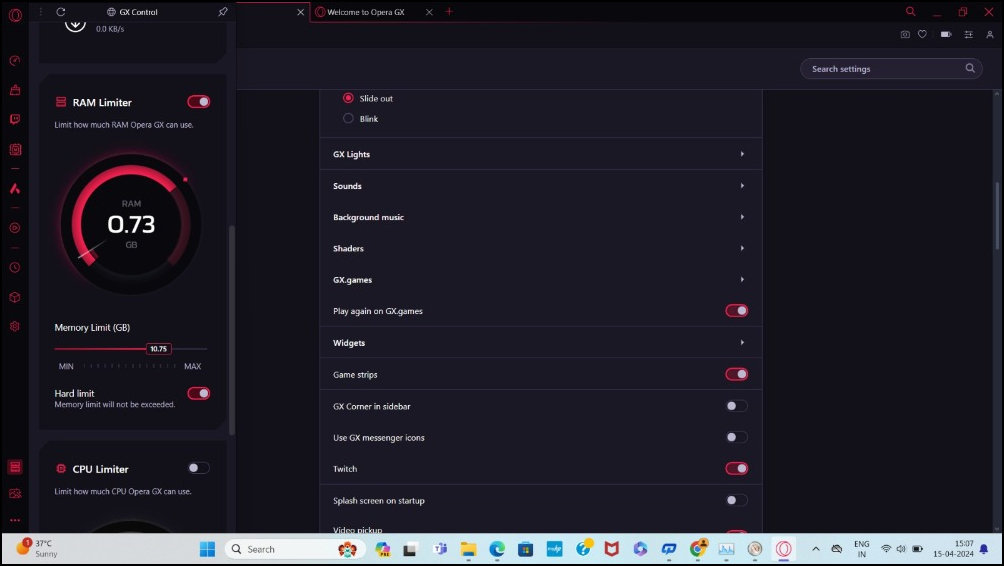Turn off the Hard limit toggle

[x=198, y=393]
